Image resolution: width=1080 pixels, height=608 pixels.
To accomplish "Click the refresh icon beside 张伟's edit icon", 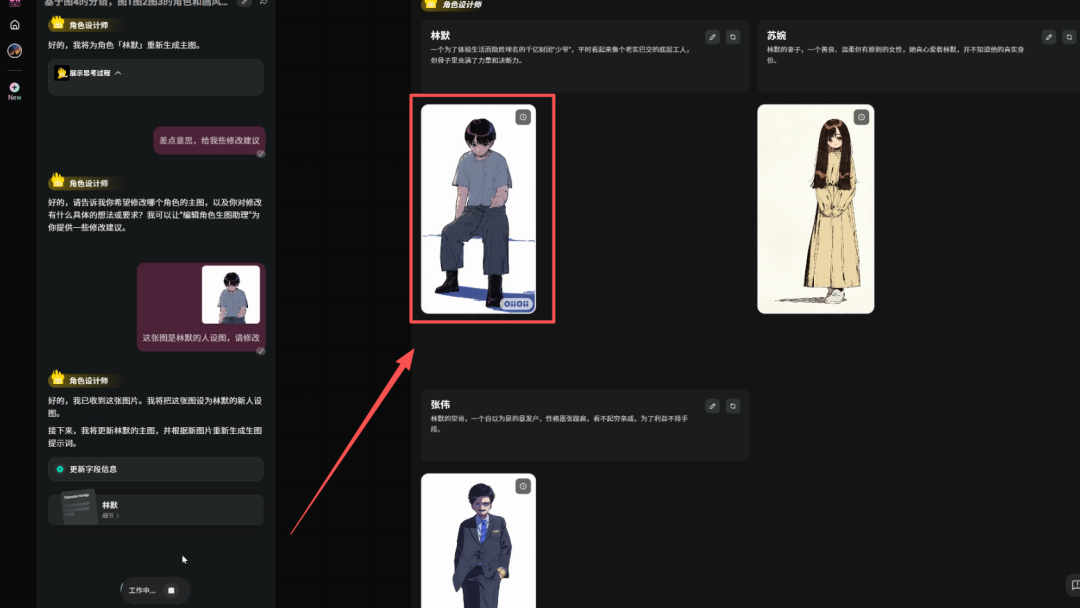I will (733, 405).
